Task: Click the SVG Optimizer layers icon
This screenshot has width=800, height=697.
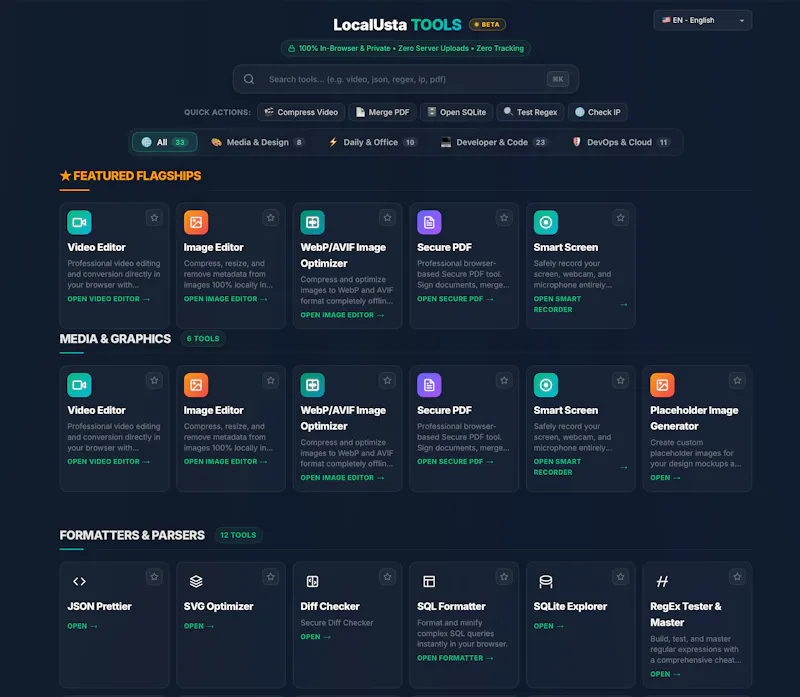Action: point(196,581)
